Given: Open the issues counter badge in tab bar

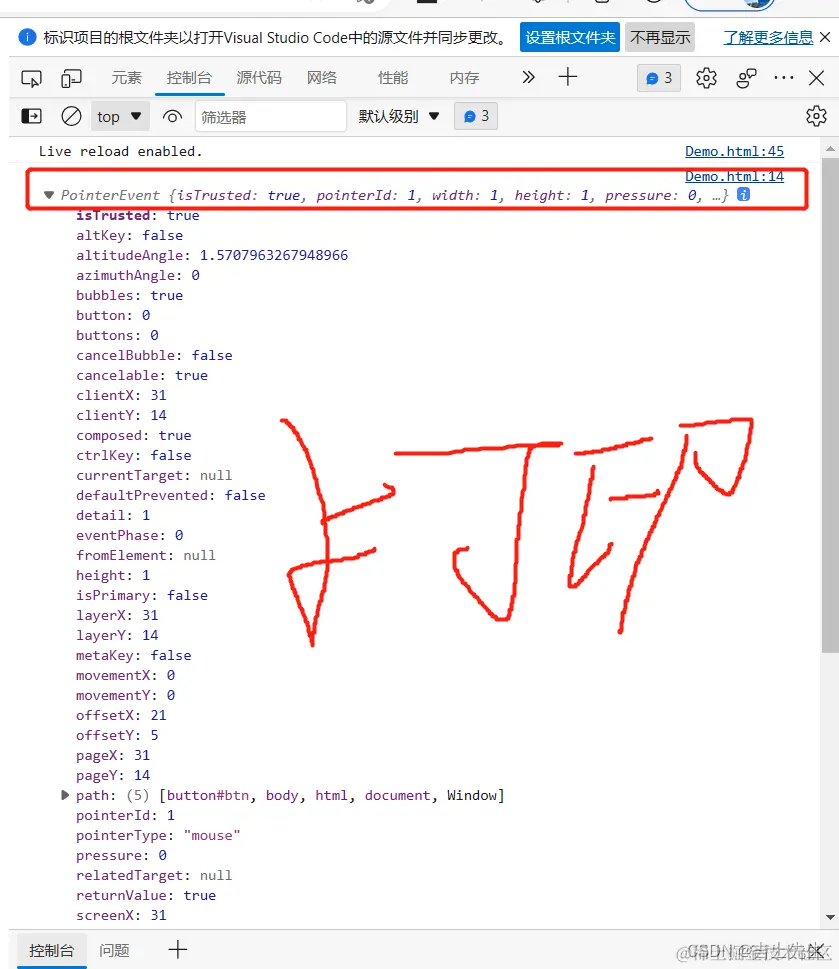Looking at the screenshot, I should 659,78.
